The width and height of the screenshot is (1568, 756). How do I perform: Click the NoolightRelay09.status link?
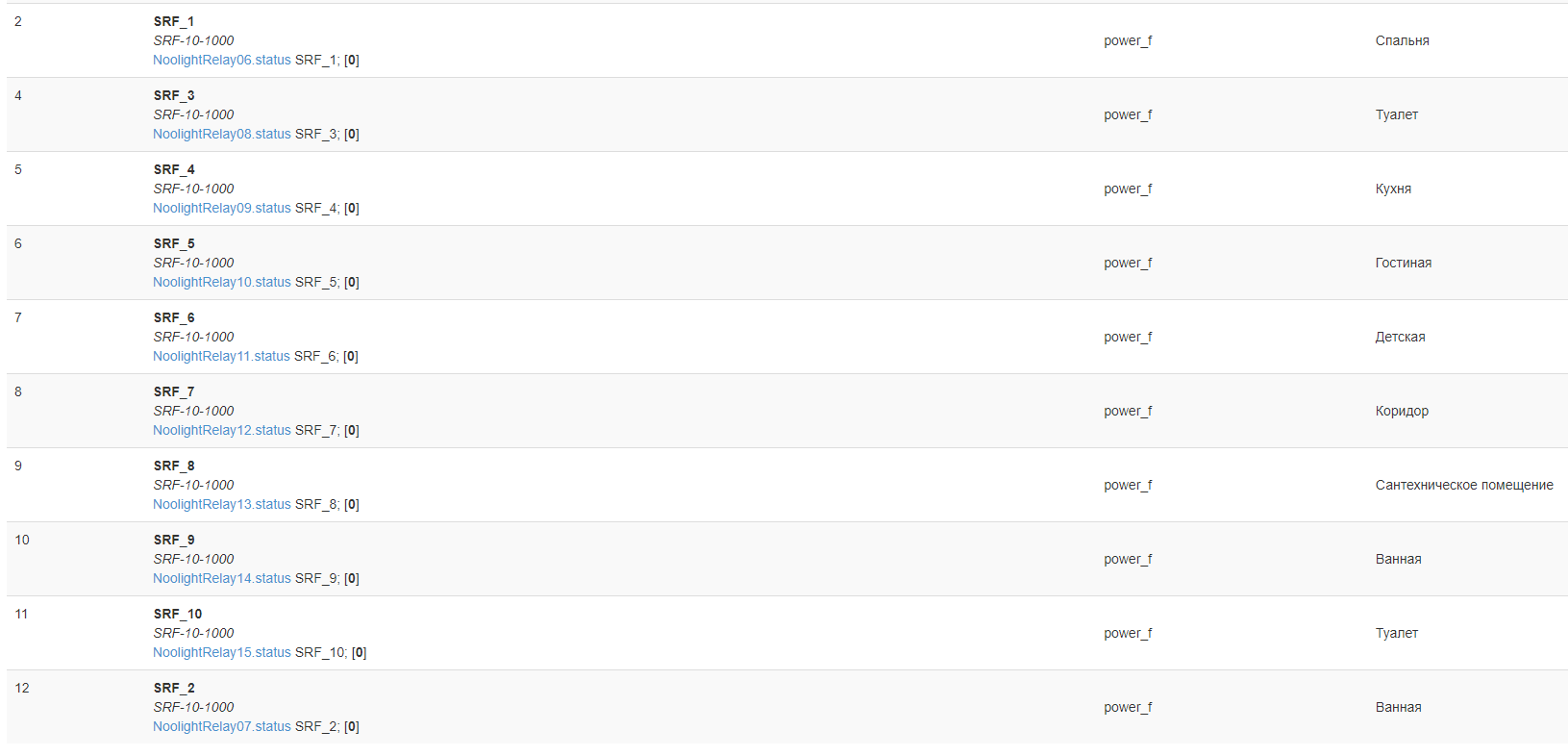point(221,208)
